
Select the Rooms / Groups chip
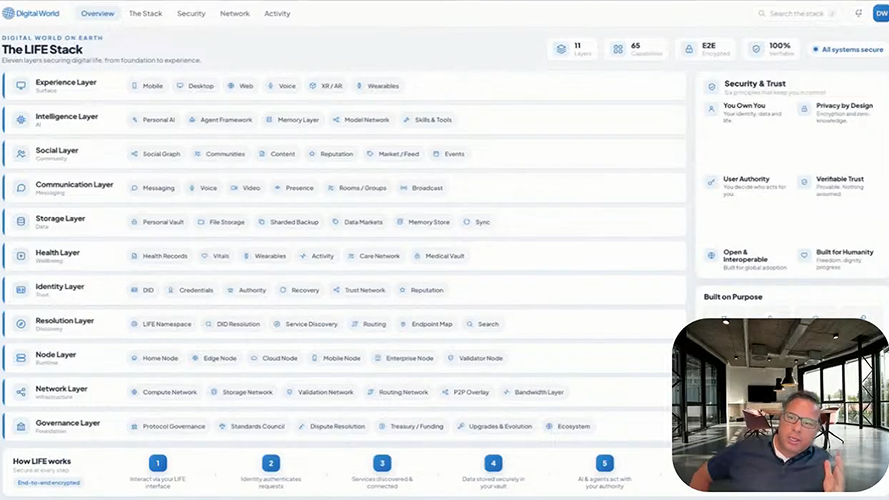[x=357, y=188]
